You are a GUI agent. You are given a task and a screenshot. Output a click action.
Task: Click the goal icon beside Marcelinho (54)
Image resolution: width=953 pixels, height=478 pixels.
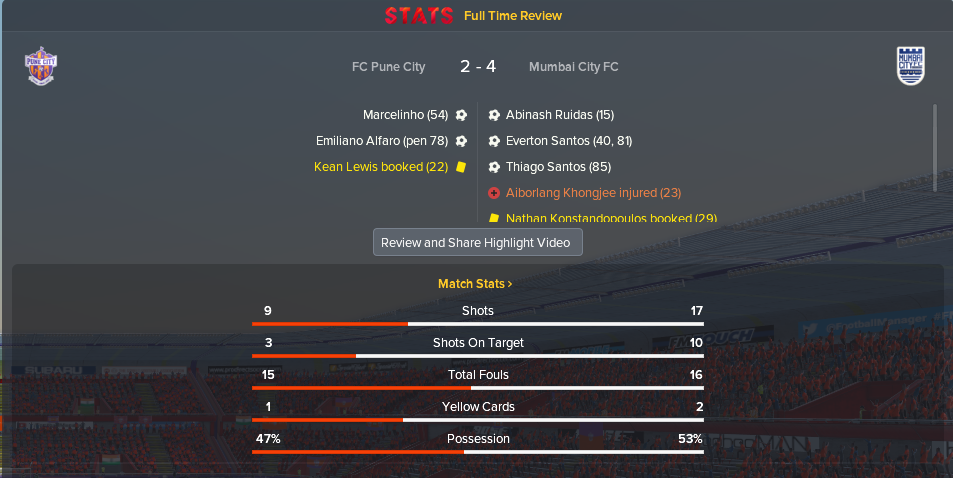pyautogui.click(x=461, y=115)
